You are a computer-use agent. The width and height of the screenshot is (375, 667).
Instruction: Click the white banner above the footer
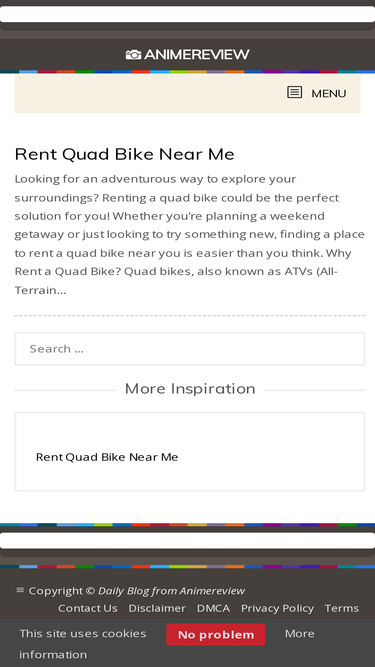tap(188, 540)
